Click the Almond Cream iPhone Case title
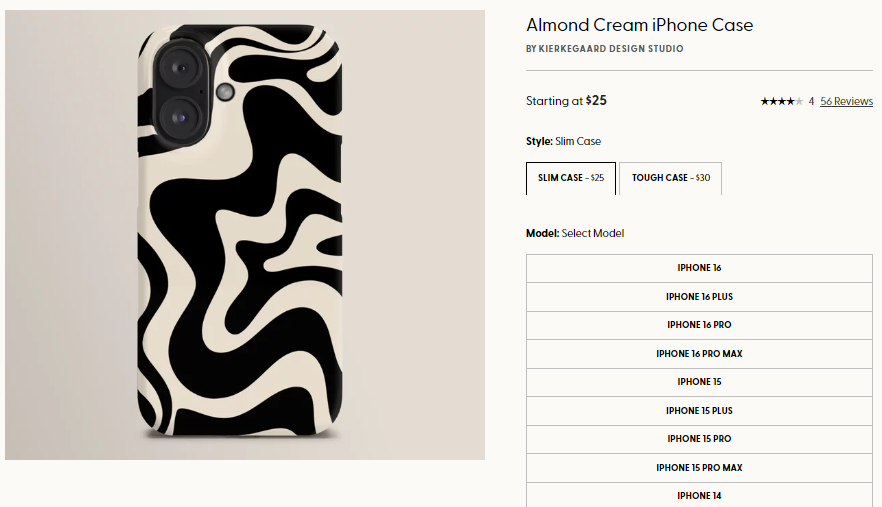 [640, 25]
